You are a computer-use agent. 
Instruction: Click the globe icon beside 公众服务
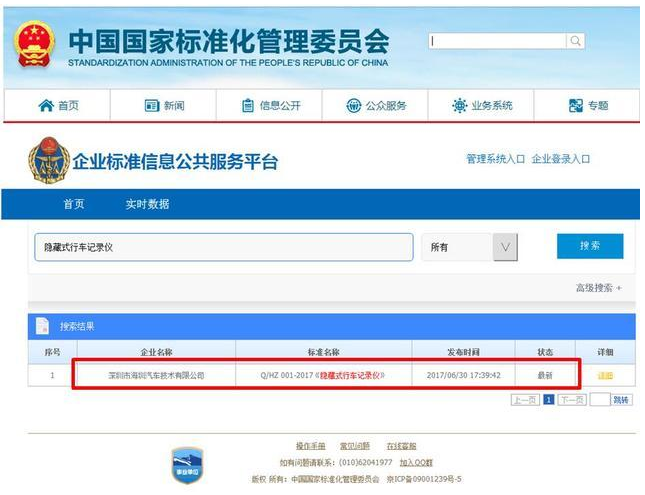[354, 106]
